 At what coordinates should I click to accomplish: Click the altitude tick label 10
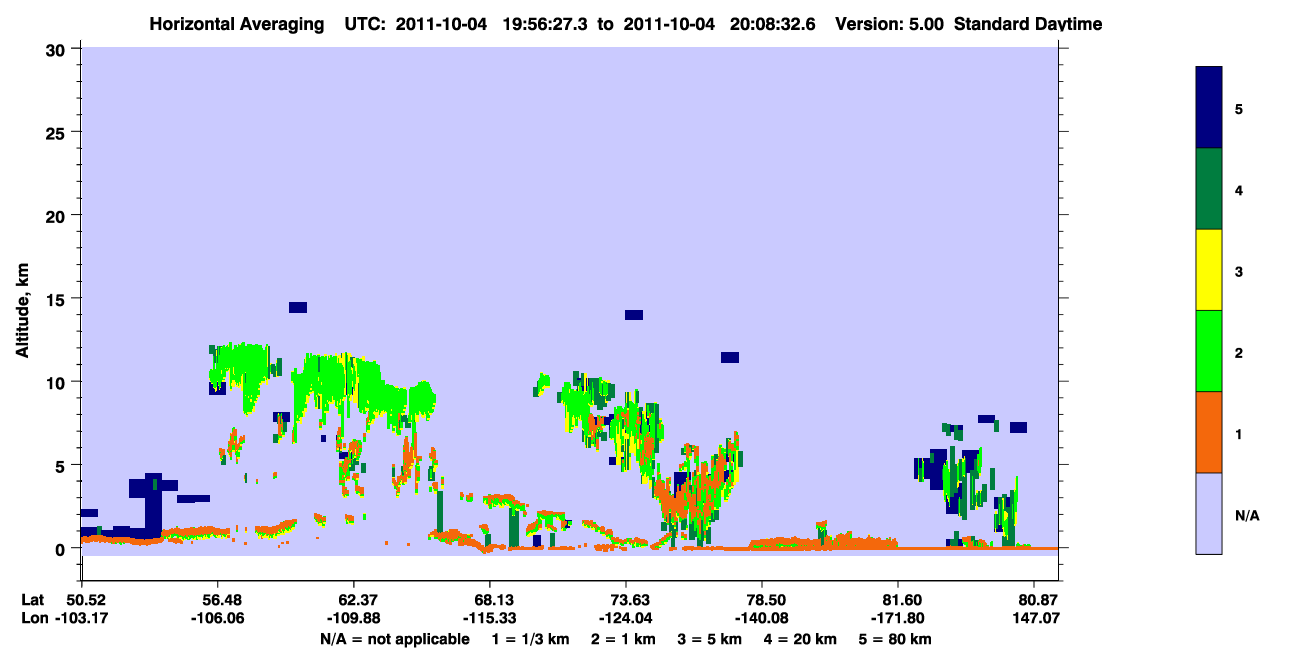coord(57,382)
